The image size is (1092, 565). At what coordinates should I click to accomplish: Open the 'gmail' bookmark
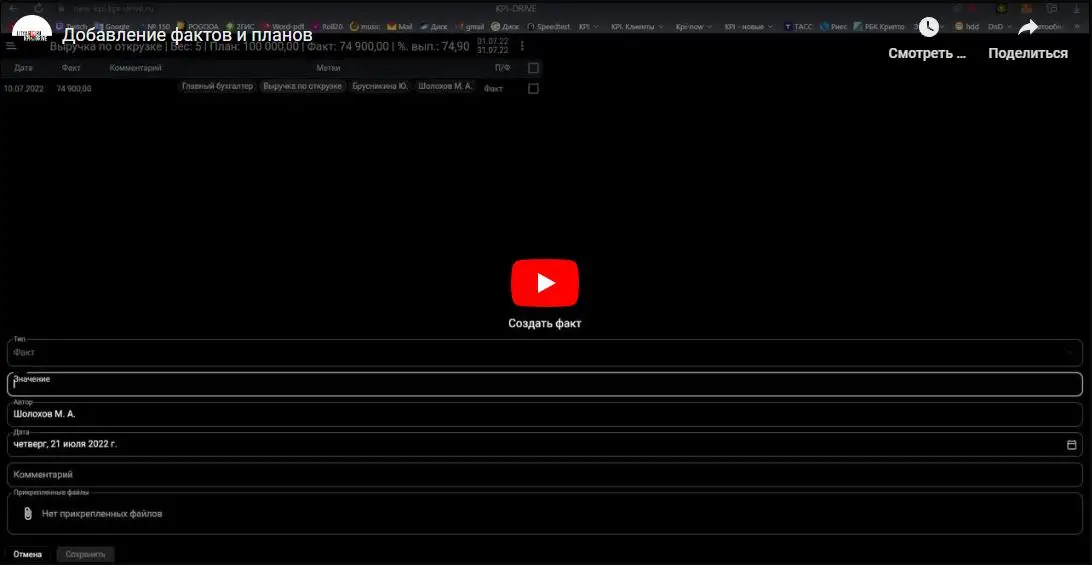469,26
